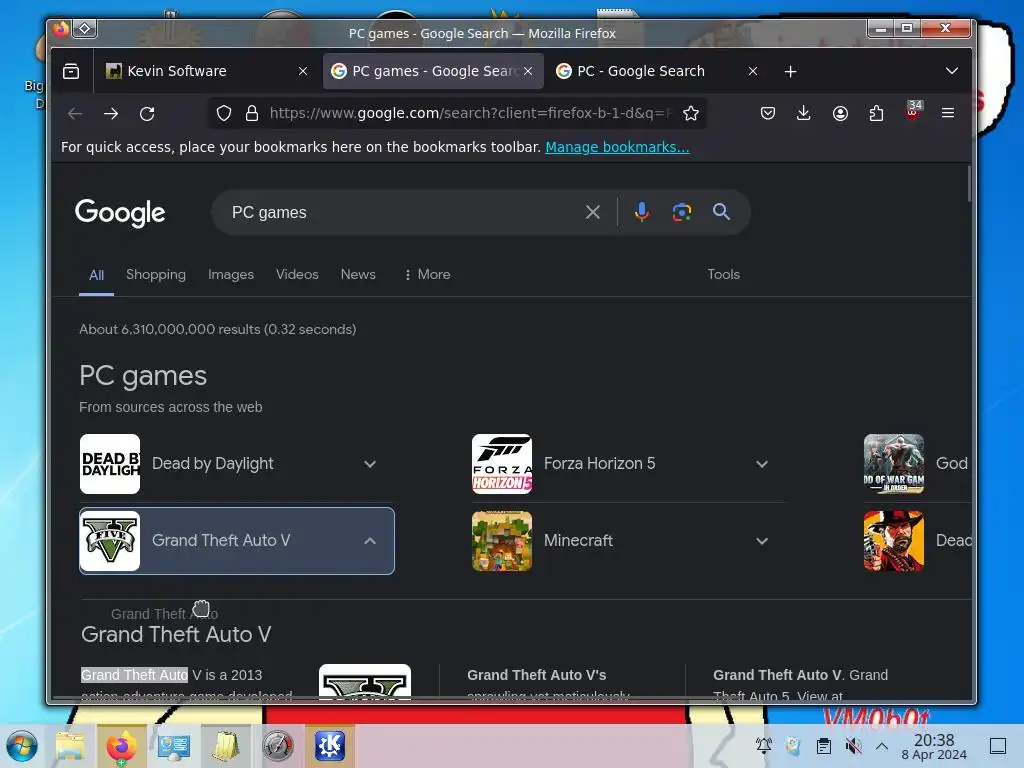Select the Images results tab
Viewport: 1024px width, 768px height.
pos(231,274)
